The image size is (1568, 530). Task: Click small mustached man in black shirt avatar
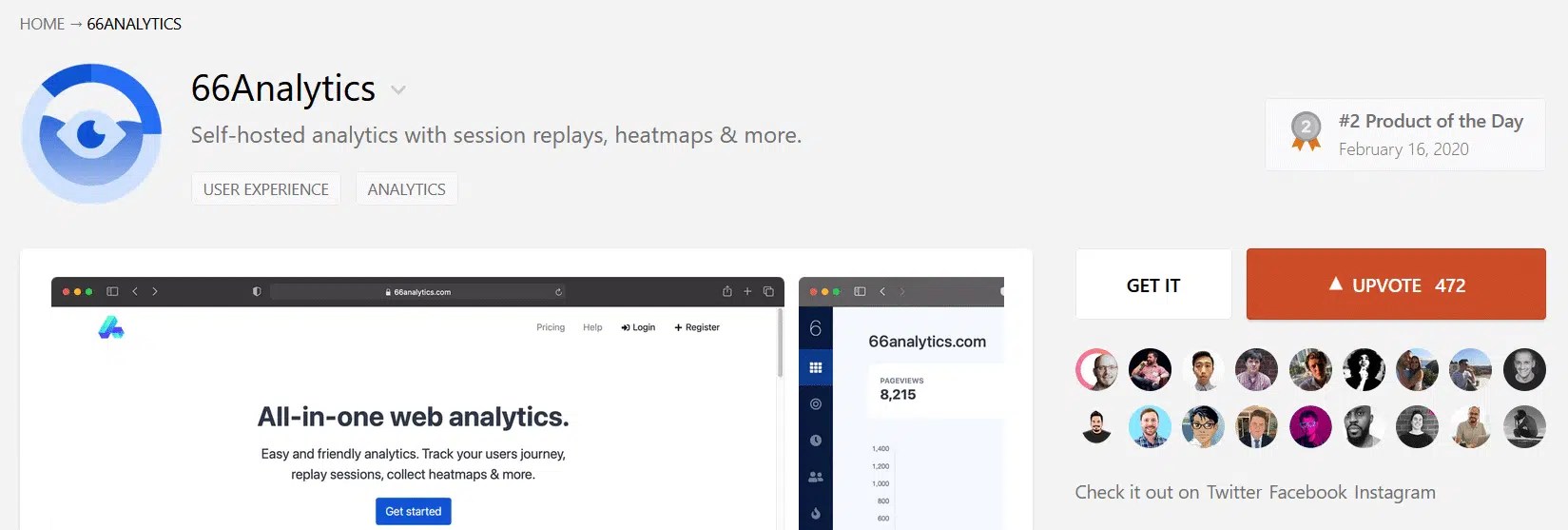pyautogui.click(x=1097, y=426)
